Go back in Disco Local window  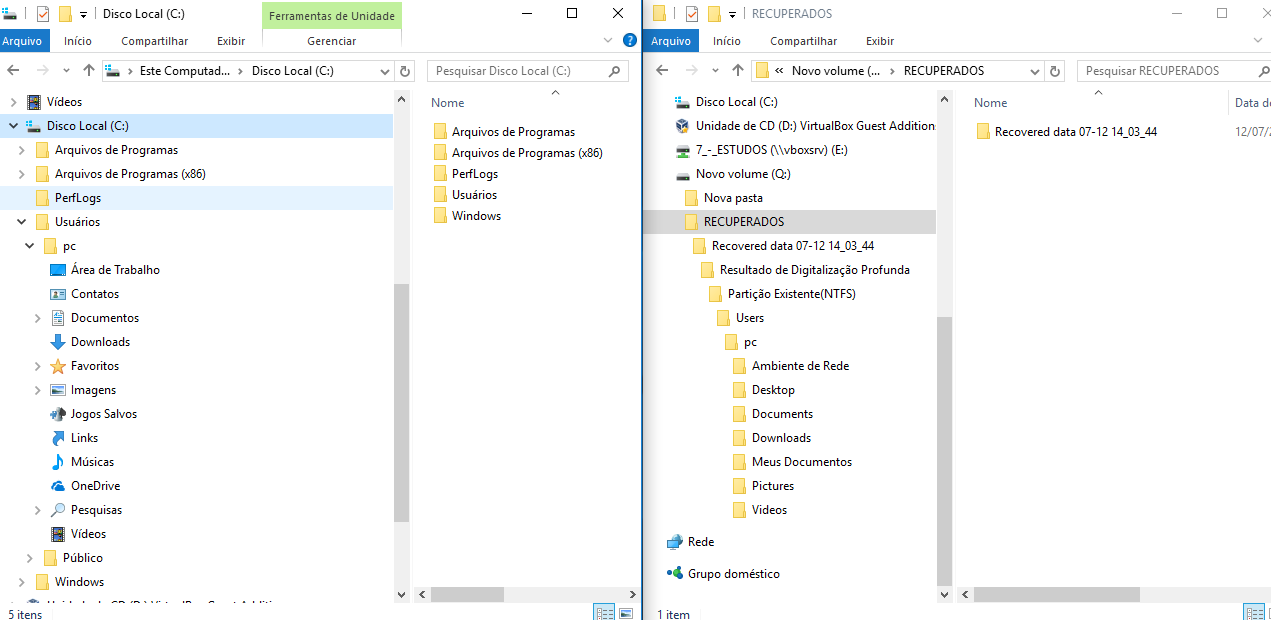[x=14, y=71]
